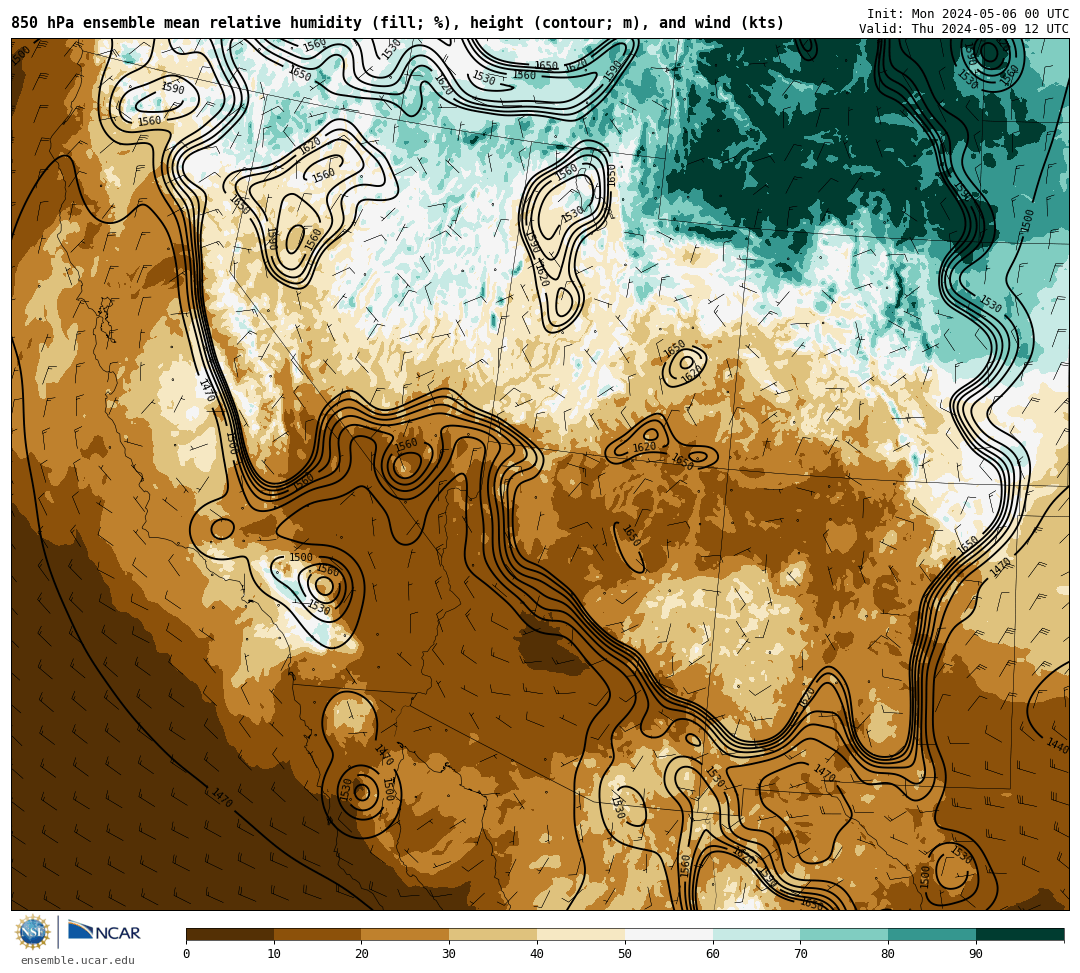This screenshot has height=973, width=1080.
Task: Click the colorbar tick label '10'
Action: (274, 954)
